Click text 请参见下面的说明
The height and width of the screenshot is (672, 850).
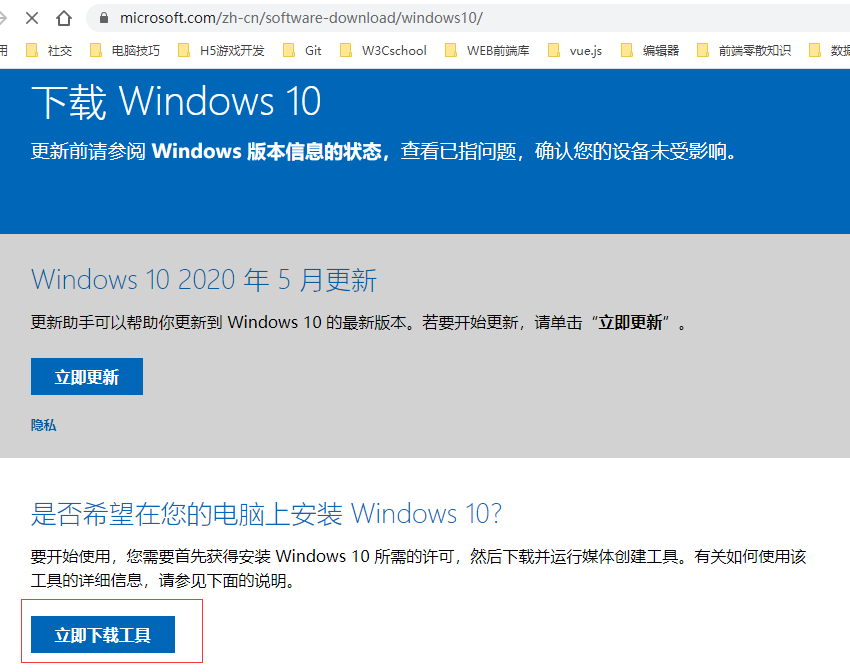coord(222,581)
